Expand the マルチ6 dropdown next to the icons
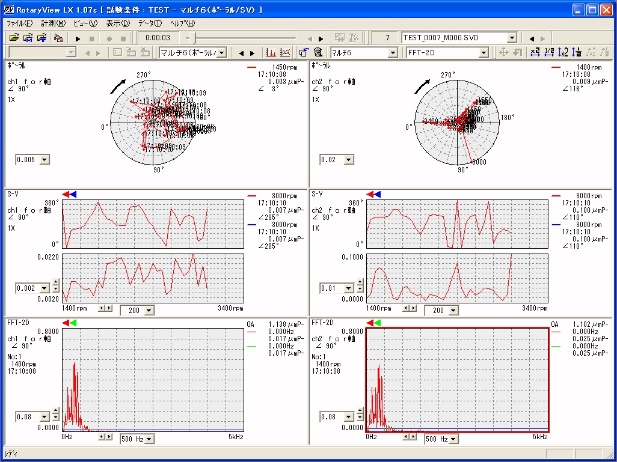The image size is (617, 462). click(392, 52)
